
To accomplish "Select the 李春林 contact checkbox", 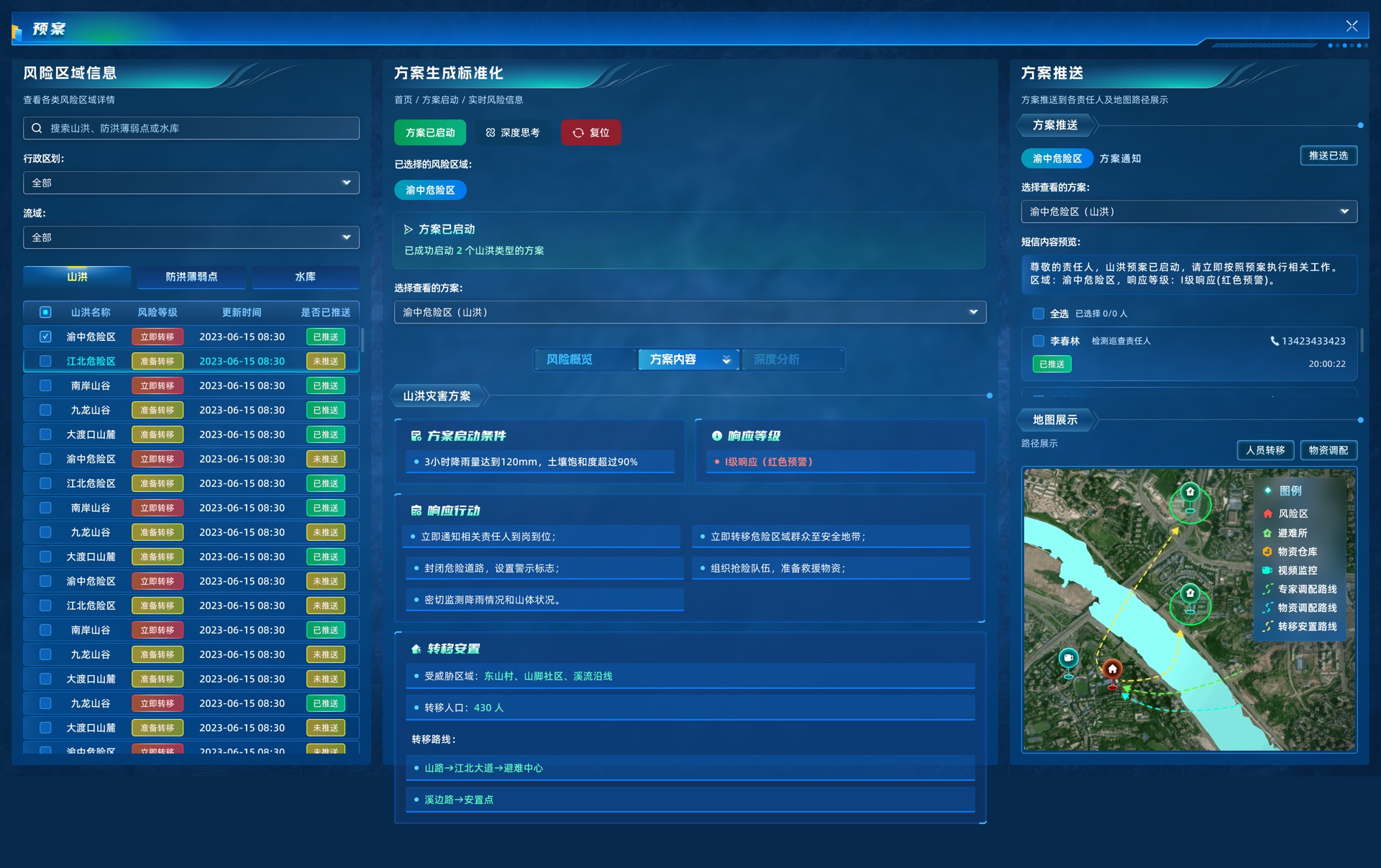I will (1039, 341).
